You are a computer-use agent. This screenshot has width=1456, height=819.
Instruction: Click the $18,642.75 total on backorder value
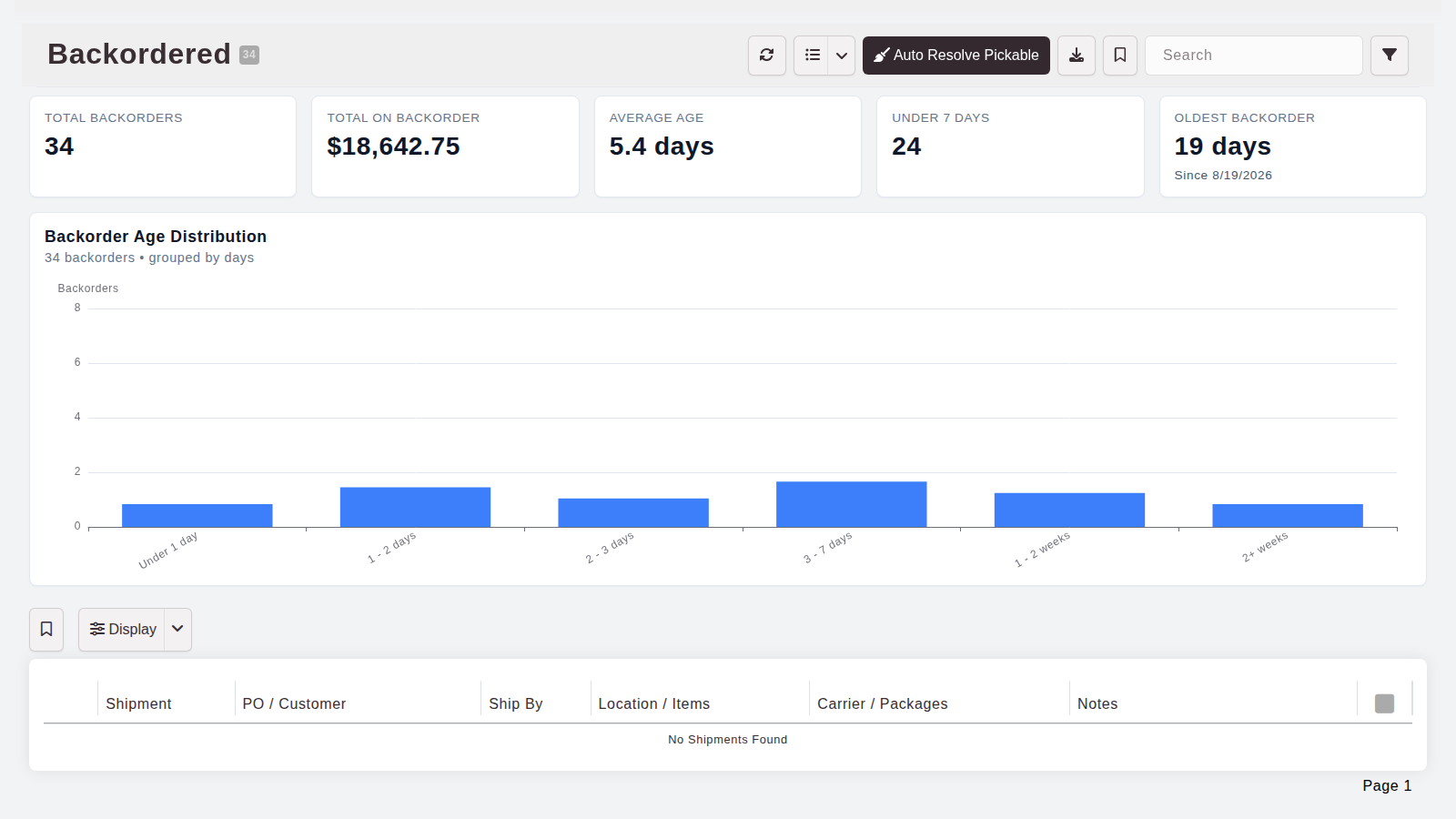pos(393,147)
